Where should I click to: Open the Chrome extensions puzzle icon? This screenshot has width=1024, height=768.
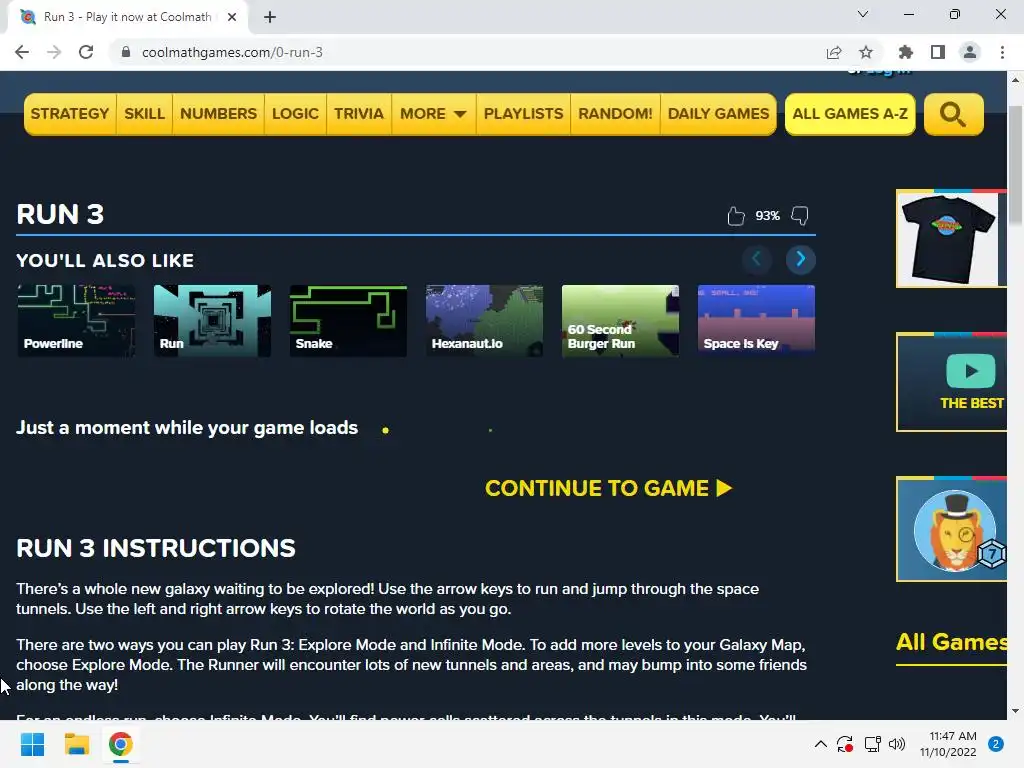[x=906, y=52]
